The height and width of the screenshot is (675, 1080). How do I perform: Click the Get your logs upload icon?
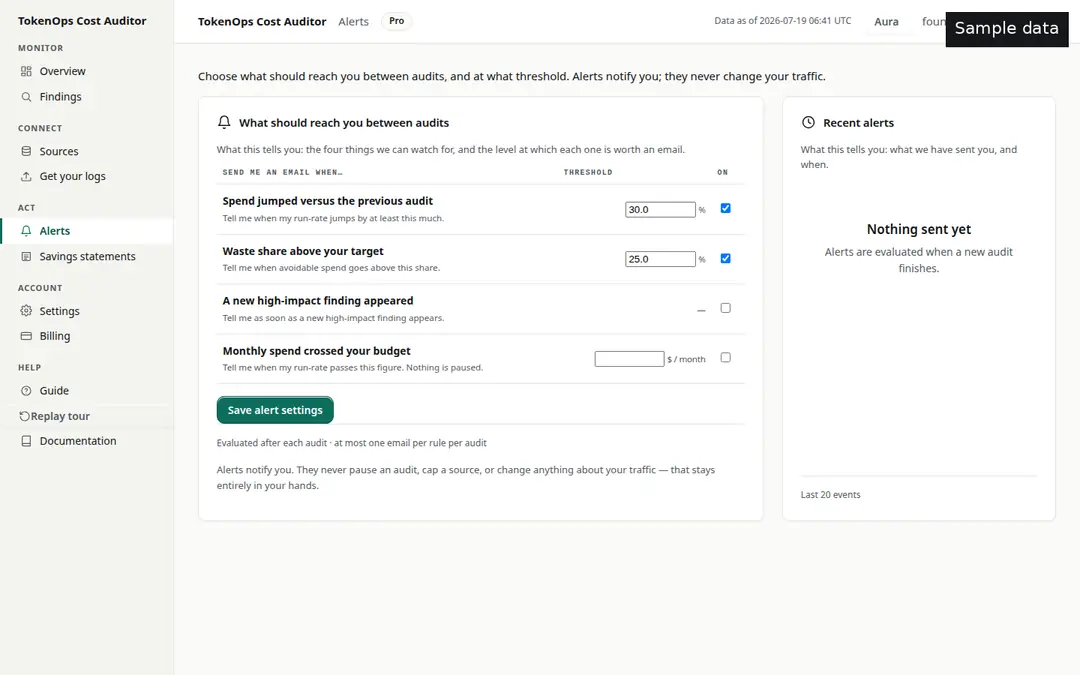[x=26, y=176]
